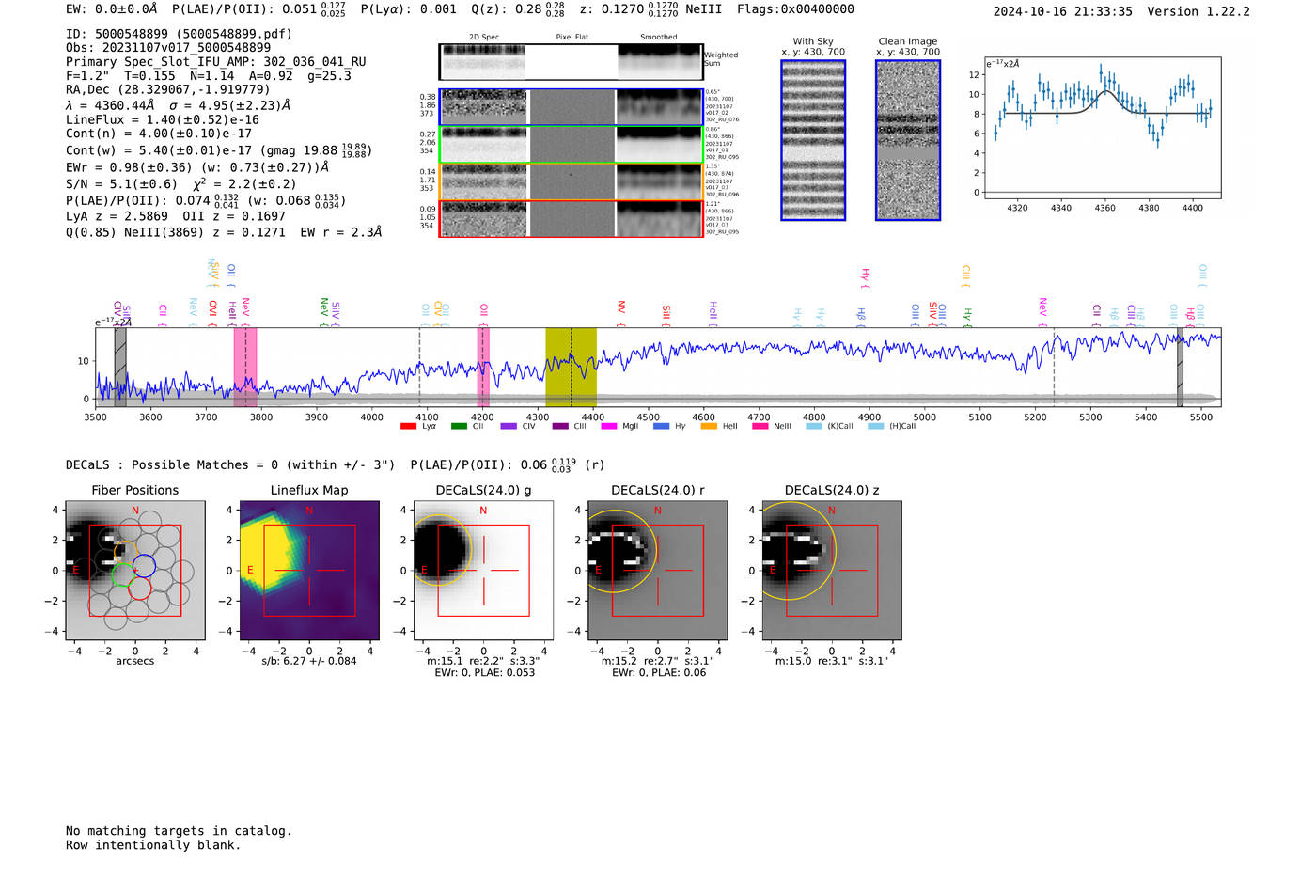Click the ID: 5000548899 text line
This screenshot has width=1316, height=896.
(x=179, y=33)
